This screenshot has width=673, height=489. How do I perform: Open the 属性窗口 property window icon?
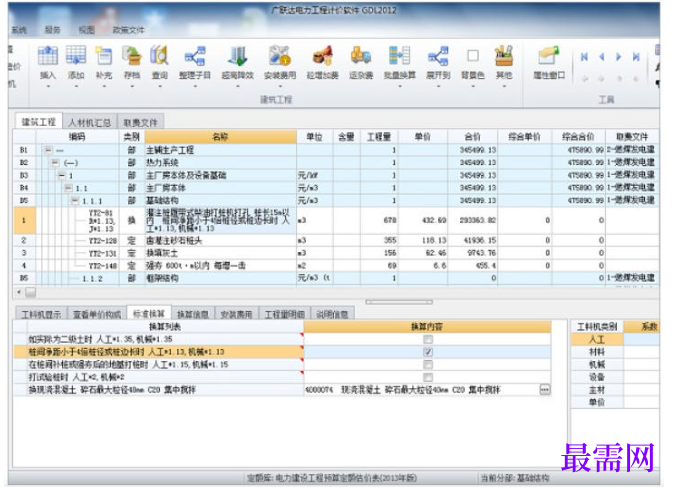(x=549, y=56)
